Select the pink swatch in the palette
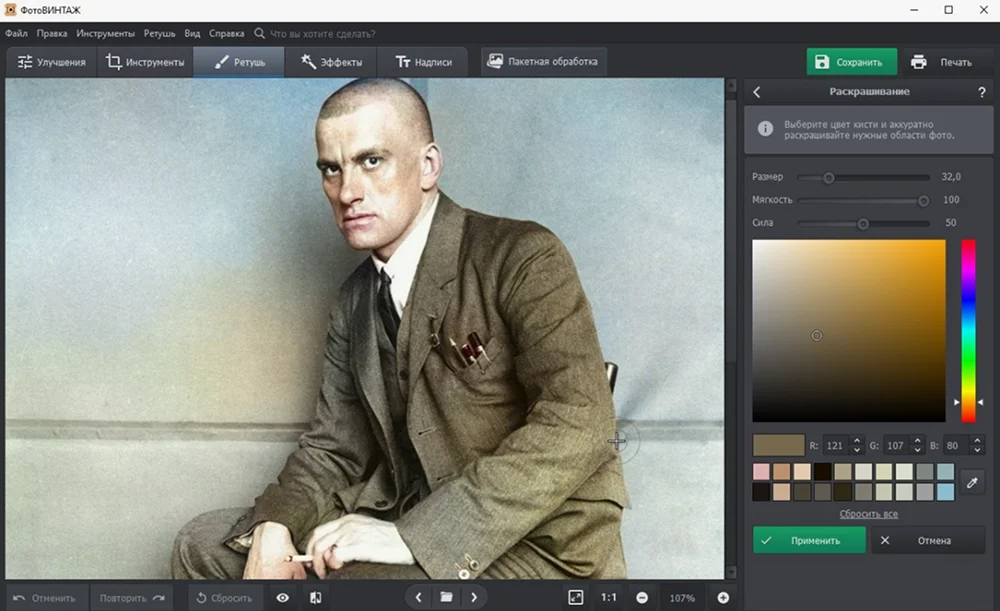This screenshot has width=1000, height=611. pos(762,471)
